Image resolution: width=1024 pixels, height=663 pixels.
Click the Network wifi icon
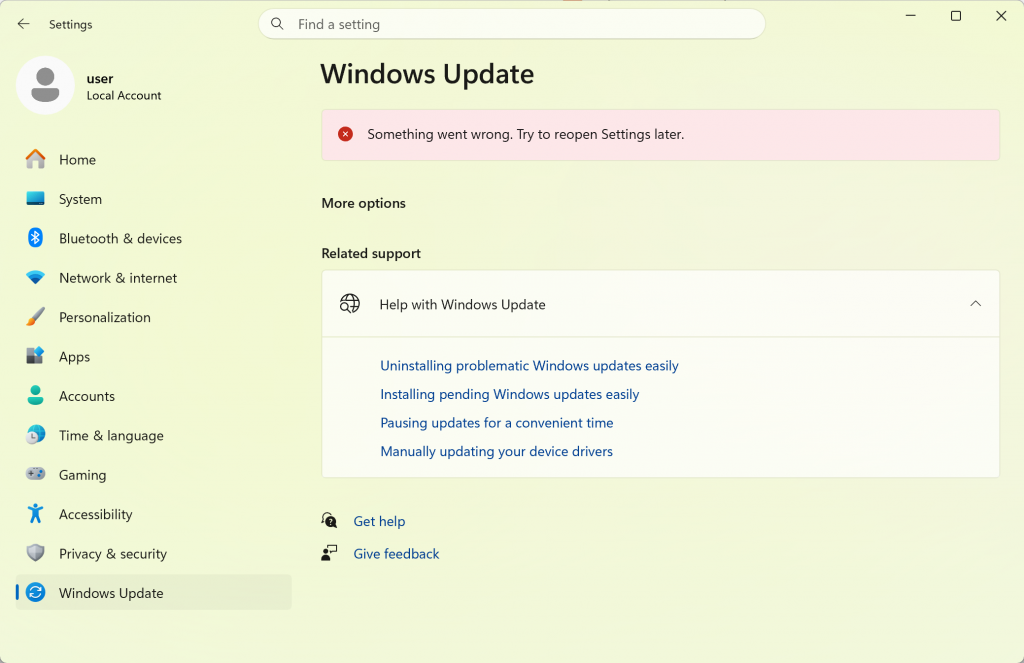click(x=35, y=278)
